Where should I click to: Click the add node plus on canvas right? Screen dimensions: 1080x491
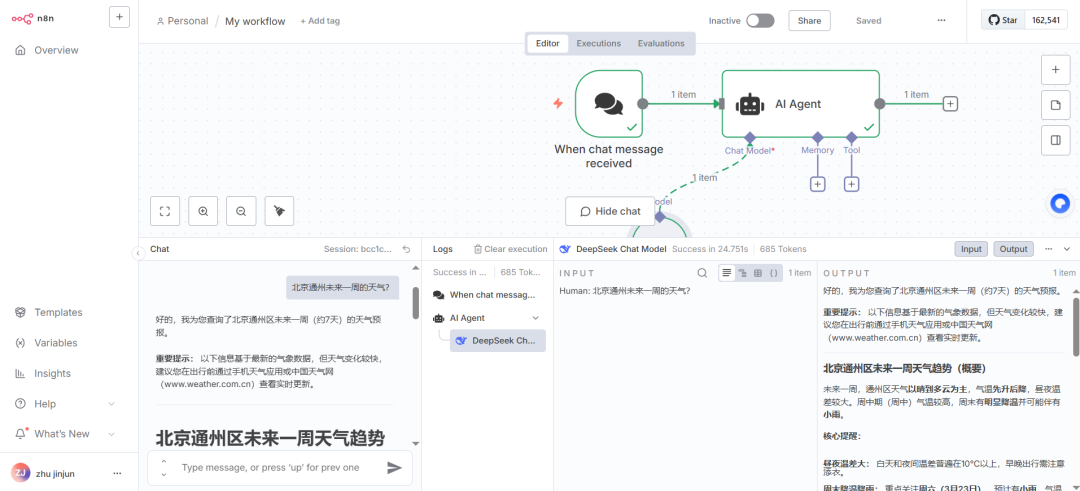pyautogui.click(x=1055, y=70)
